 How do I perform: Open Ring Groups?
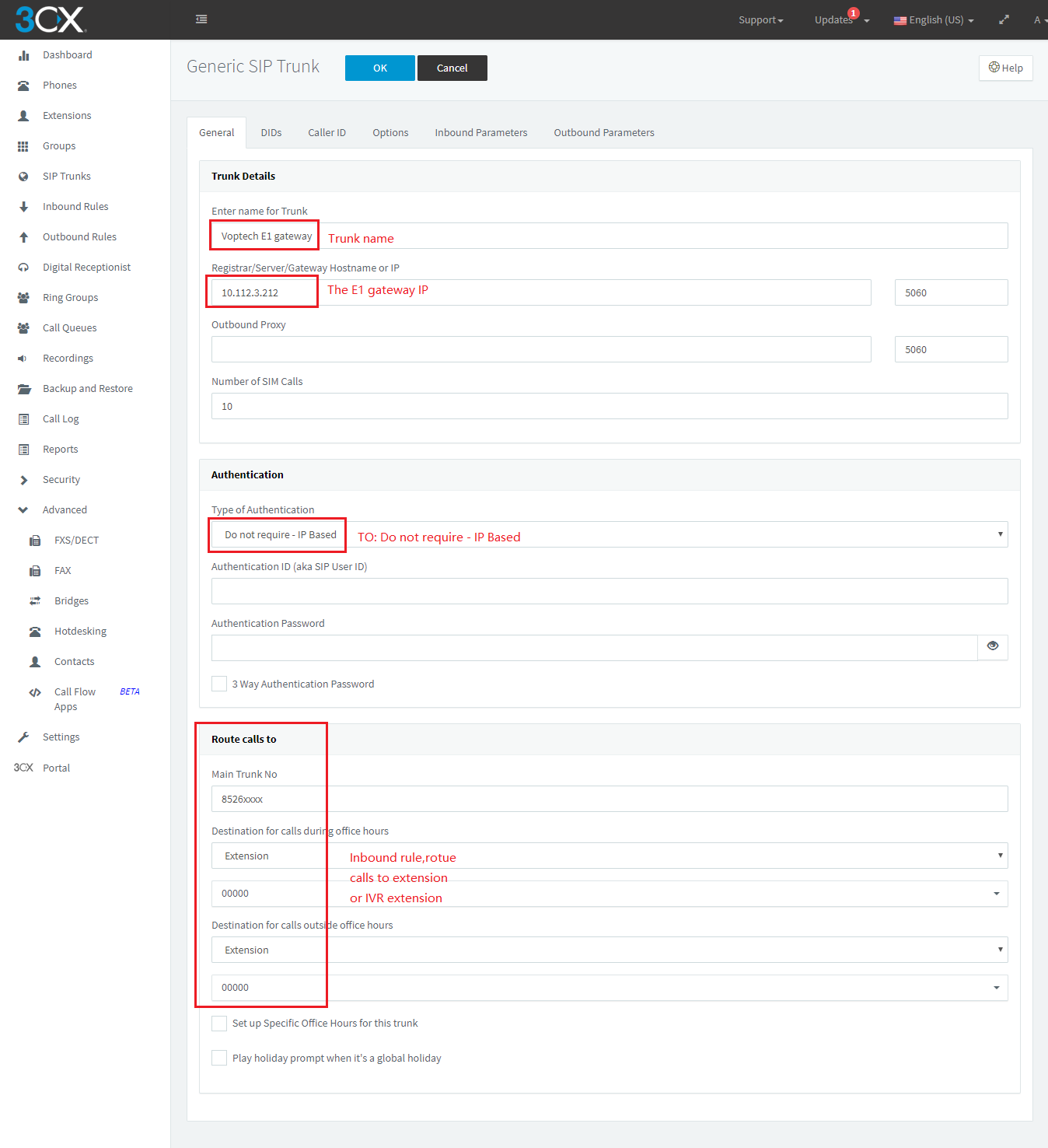[70, 298]
